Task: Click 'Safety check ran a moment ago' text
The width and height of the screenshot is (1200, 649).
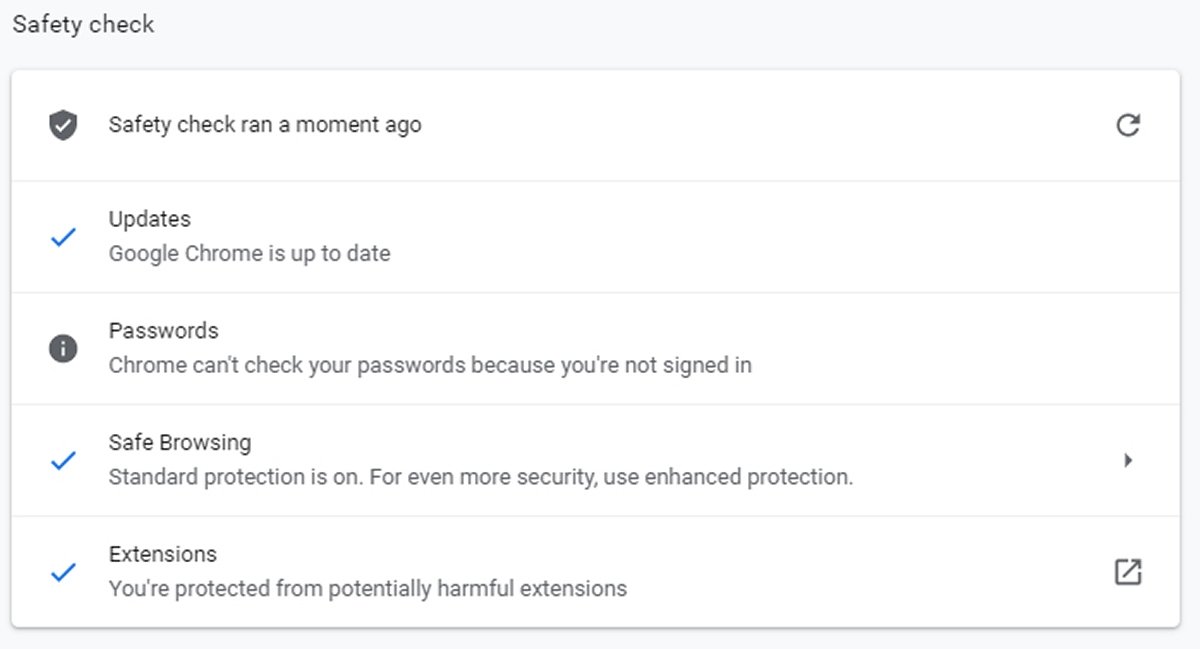Action: pos(265,125)
